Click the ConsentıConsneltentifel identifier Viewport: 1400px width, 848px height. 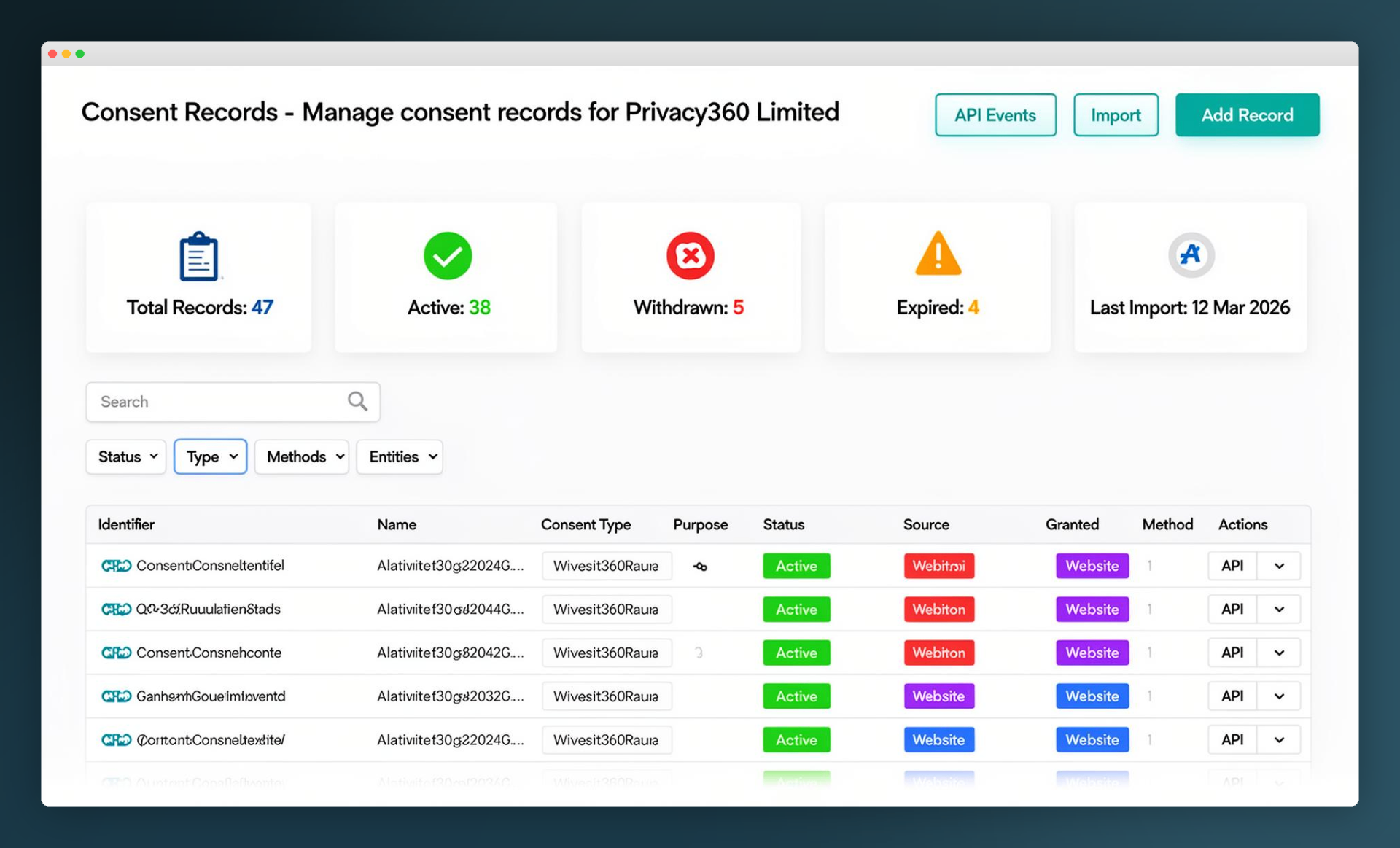click(210, 566)
